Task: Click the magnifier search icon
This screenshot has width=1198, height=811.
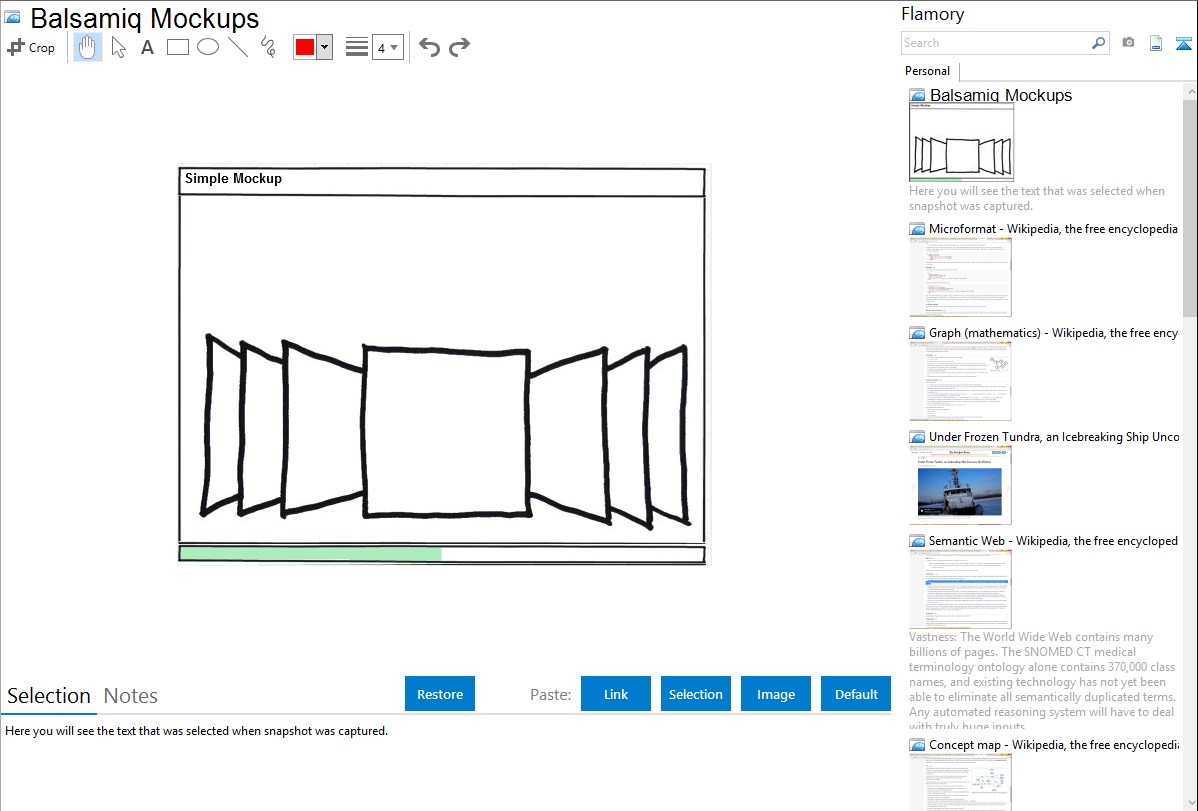Action: point(1099,43)
